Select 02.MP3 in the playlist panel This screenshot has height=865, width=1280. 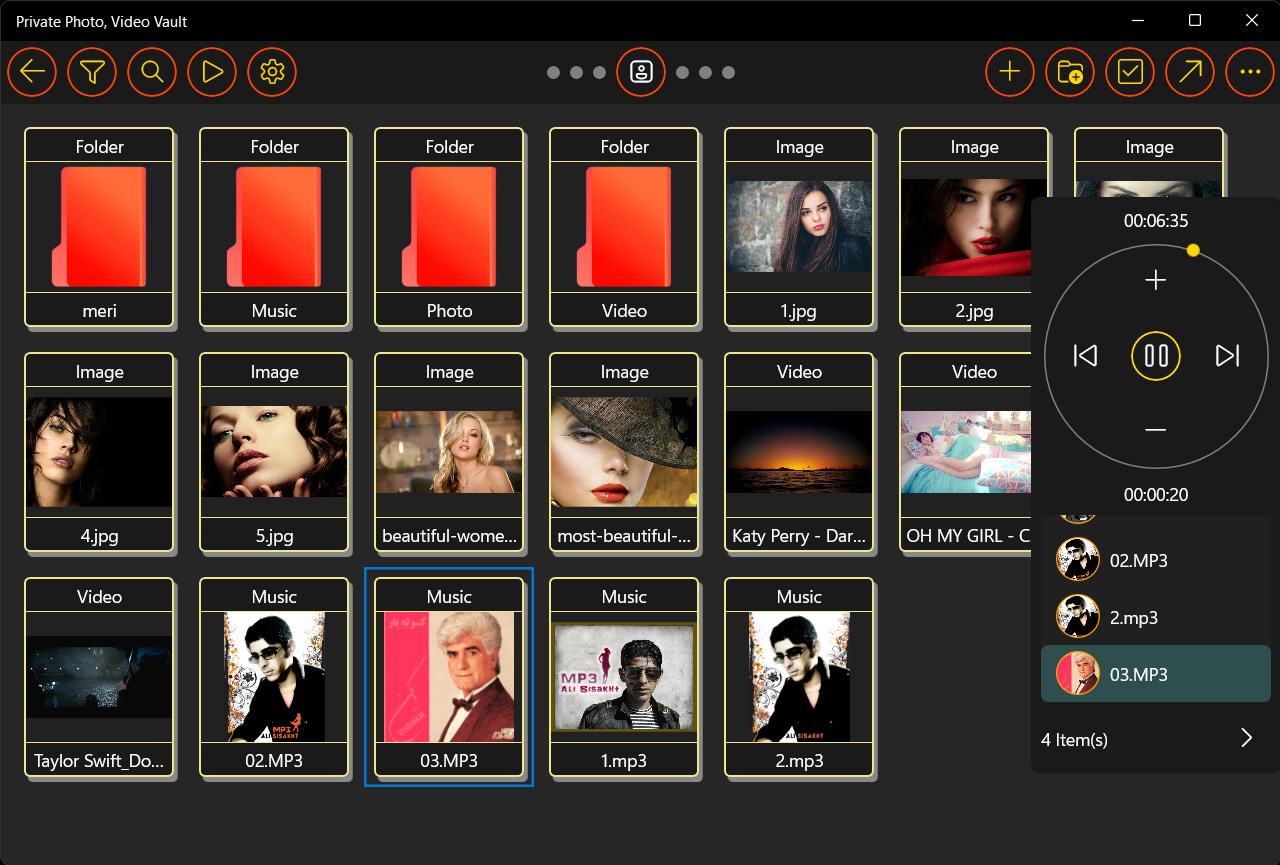[1138, 560]
